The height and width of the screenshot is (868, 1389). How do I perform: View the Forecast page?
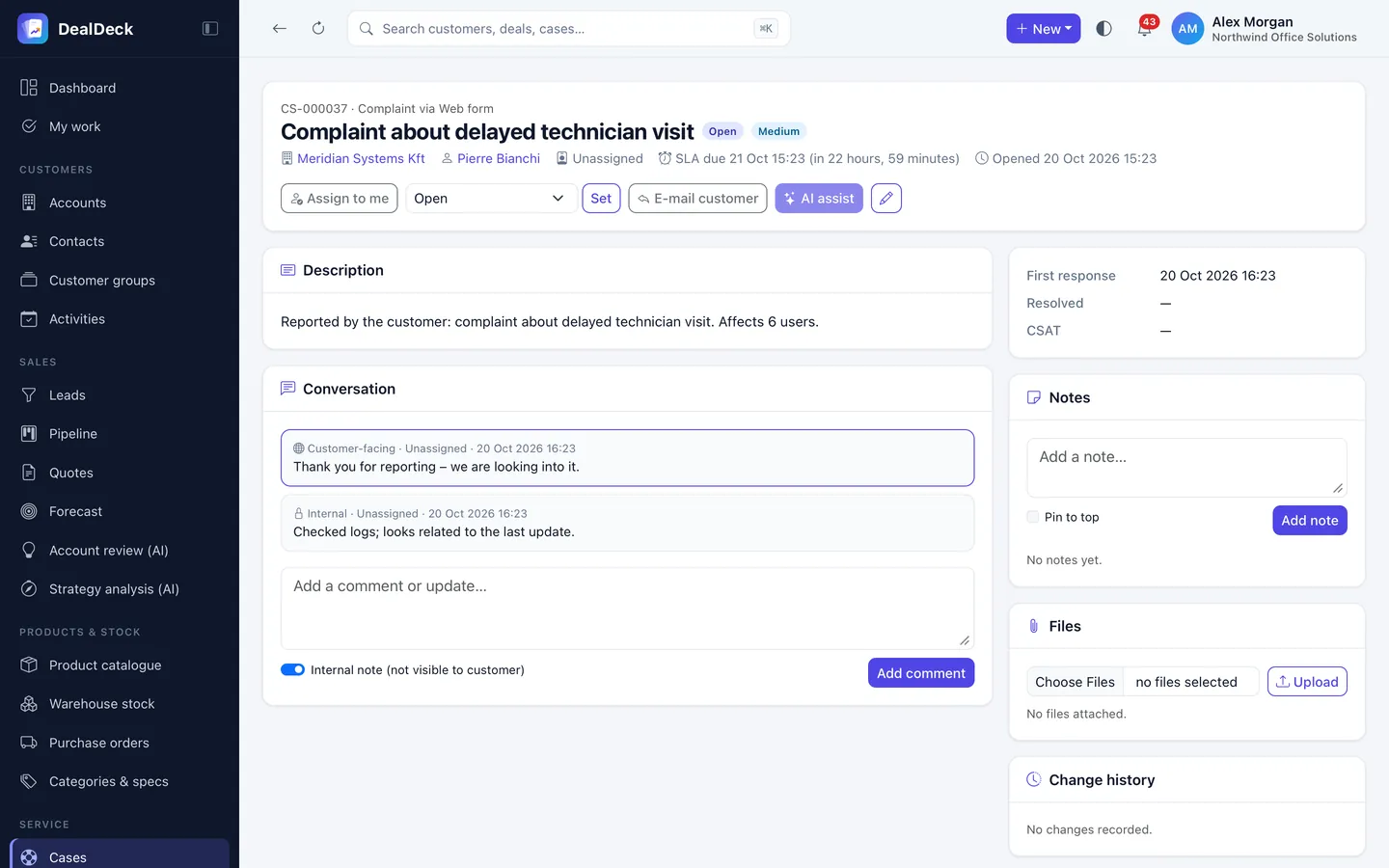120,511
